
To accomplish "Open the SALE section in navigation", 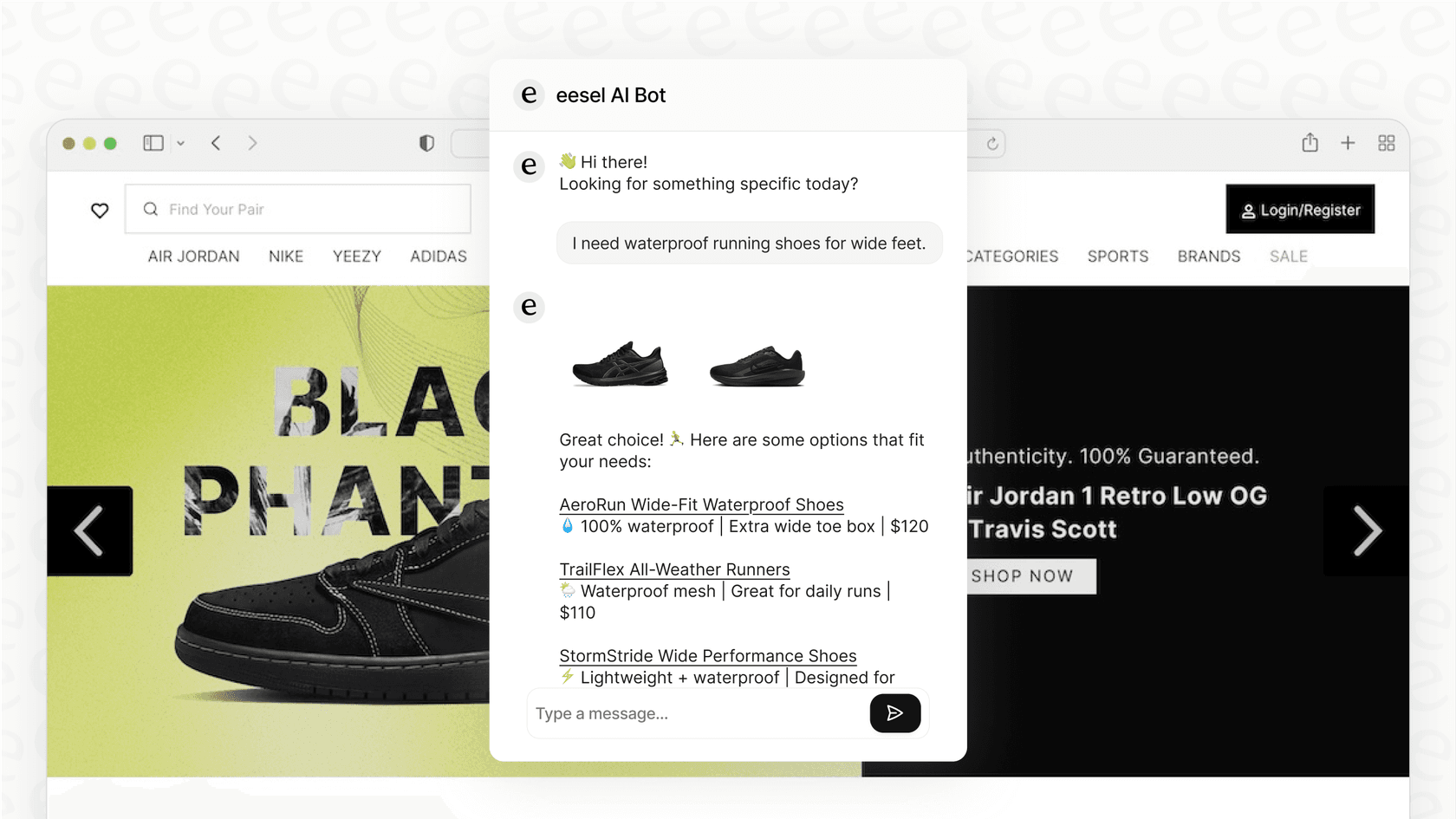I will (x=1288, y=256).
